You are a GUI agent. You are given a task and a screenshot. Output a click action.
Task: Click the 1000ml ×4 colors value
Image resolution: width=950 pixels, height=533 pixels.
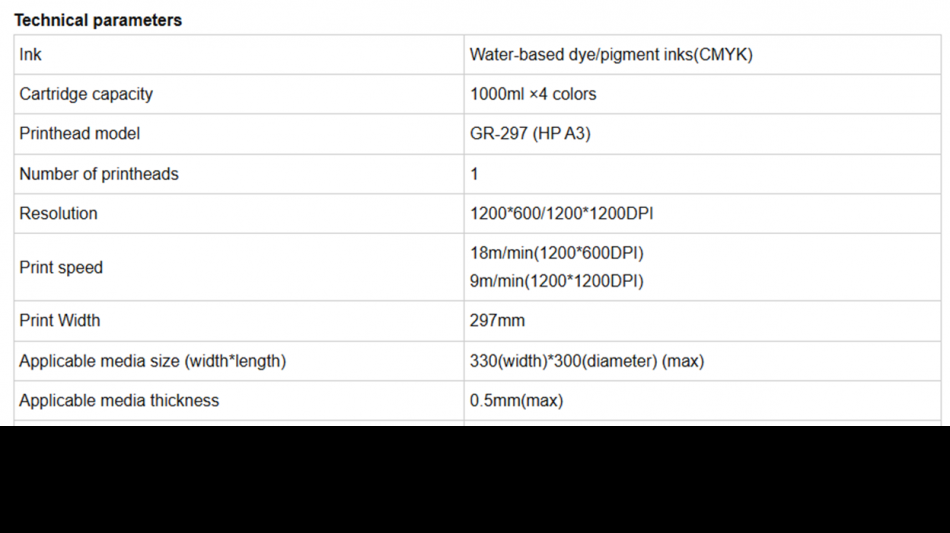click(533, 94)
